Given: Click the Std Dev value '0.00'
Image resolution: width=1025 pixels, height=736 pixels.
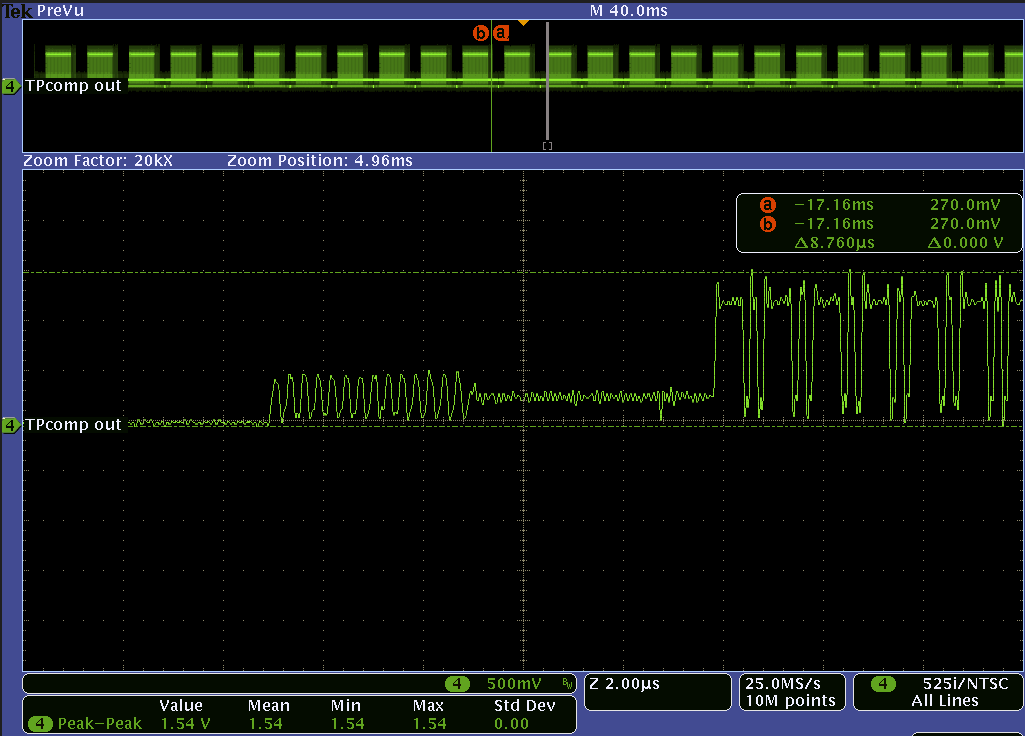Looking at the screenshot, I should (511, 724).
